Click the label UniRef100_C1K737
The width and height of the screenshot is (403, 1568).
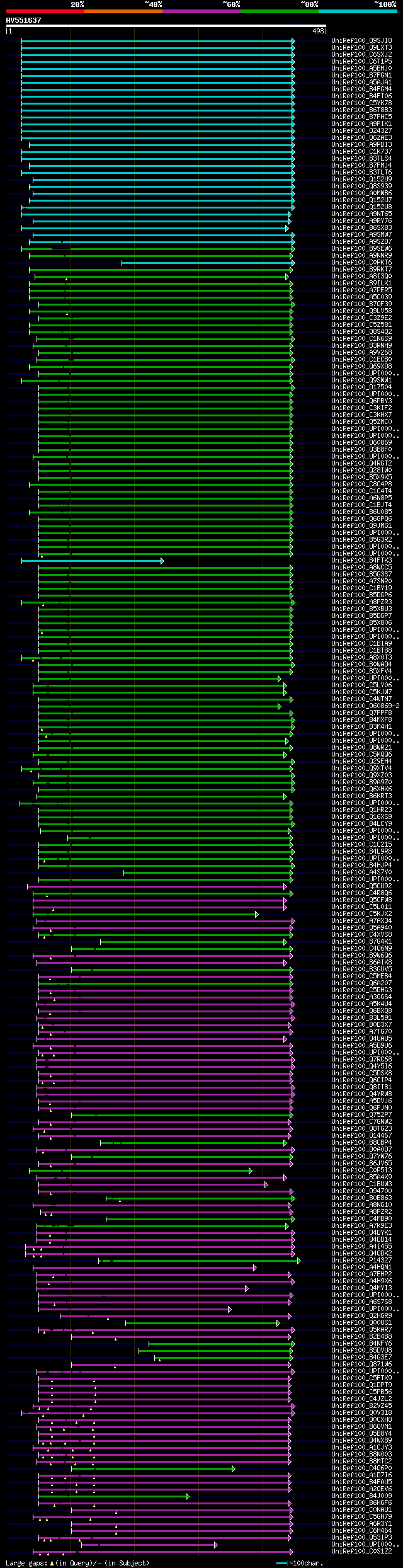[361, 152]
